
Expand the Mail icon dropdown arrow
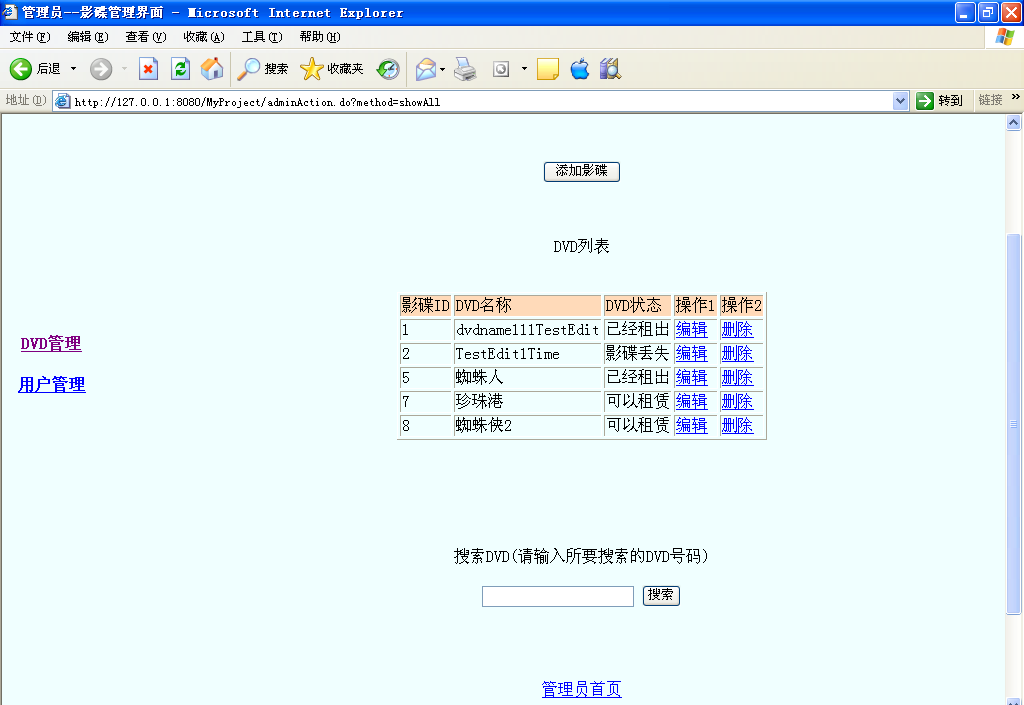pyautogui.click(x=443, y=69)
